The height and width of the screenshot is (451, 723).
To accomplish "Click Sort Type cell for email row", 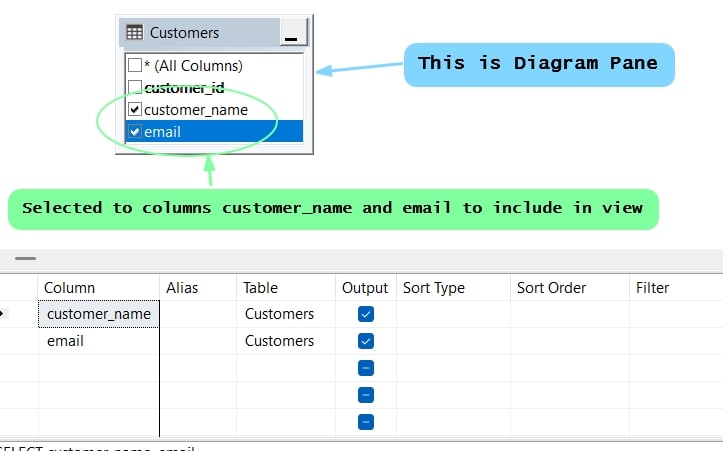I will click(x=453, y=341).
